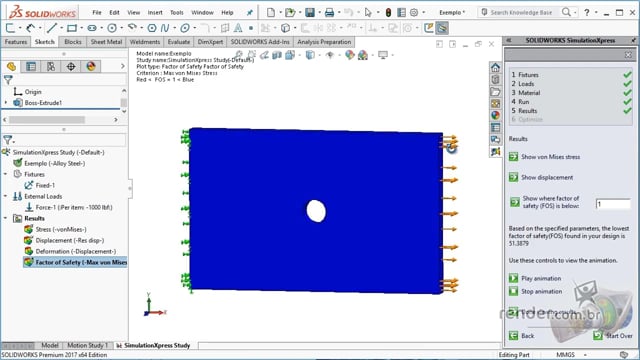Open the New document dropdown arrow
This screenshot has height=360, width=640.
(x=280, y=13)
